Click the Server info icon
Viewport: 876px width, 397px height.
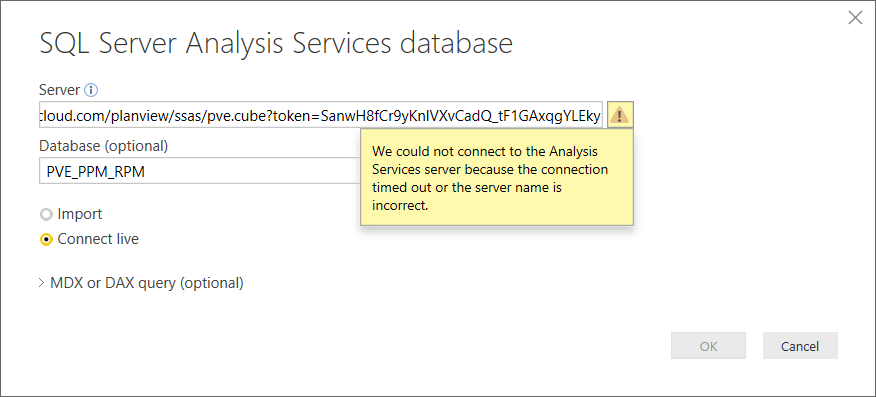(91, 89)
